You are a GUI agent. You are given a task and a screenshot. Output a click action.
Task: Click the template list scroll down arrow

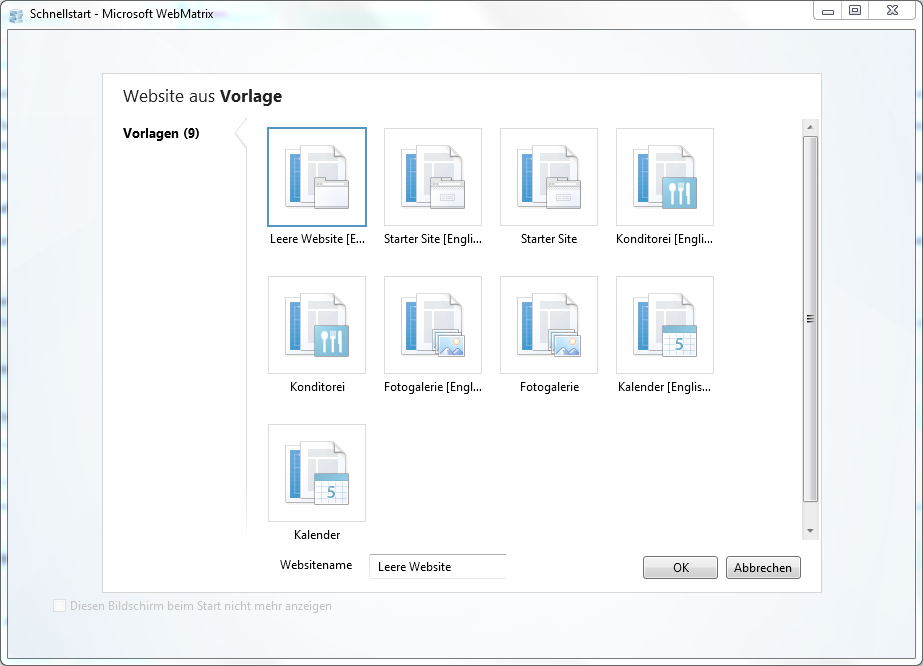pyautogui.click(x=810, y=531)
